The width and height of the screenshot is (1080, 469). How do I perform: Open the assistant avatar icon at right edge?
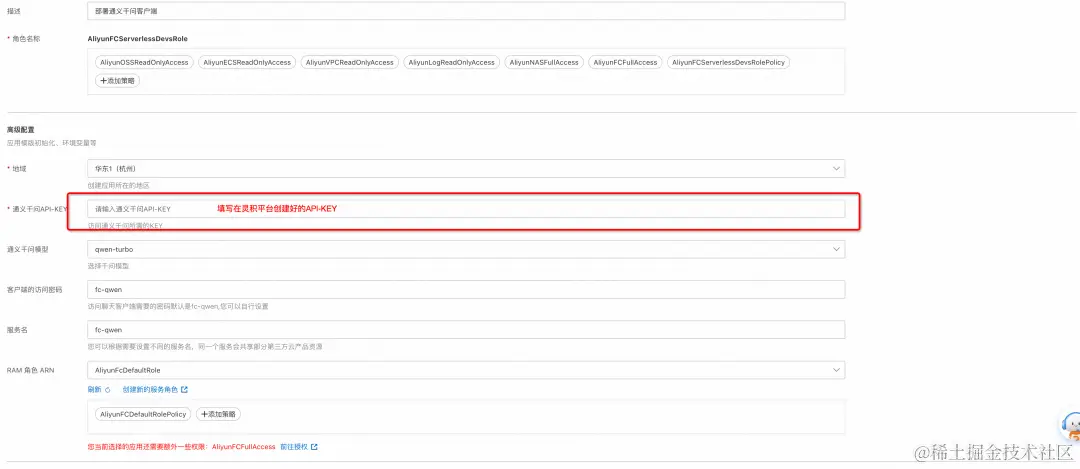(1071, 428)
